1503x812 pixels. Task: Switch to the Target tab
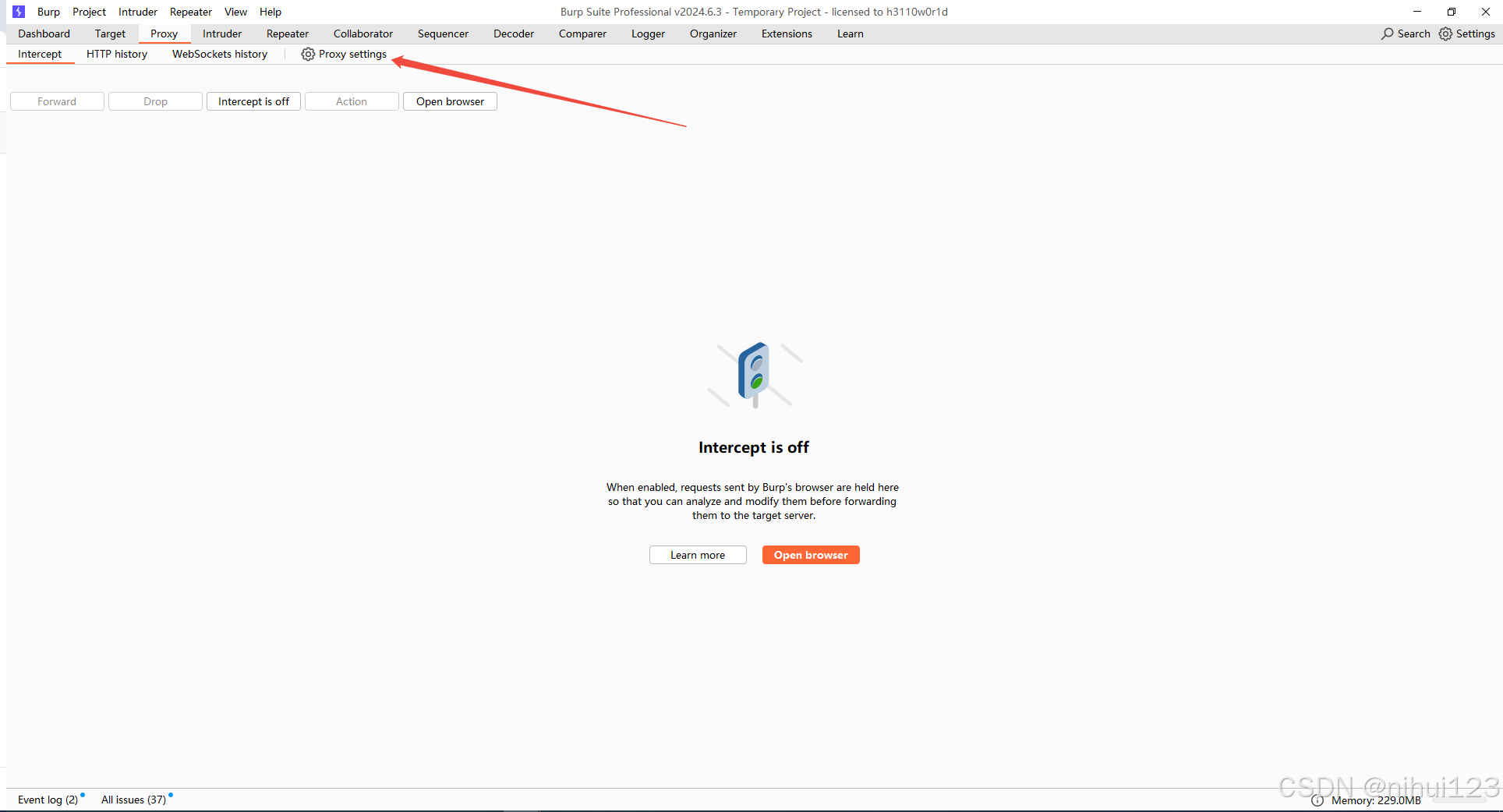tap(110, 34)
